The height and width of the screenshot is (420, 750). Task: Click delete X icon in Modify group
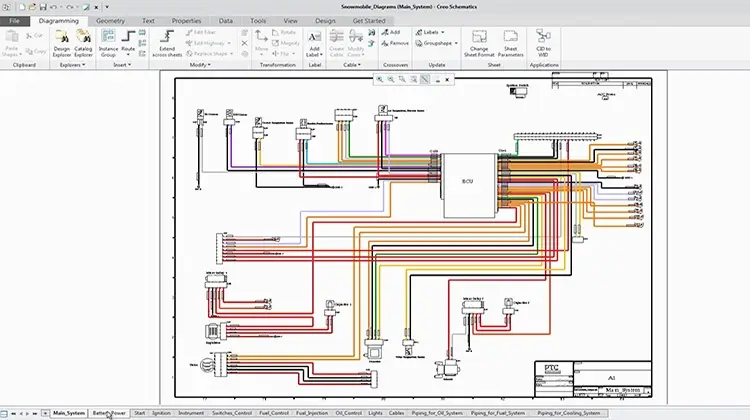pyautogui.click(x=244, y=43)
